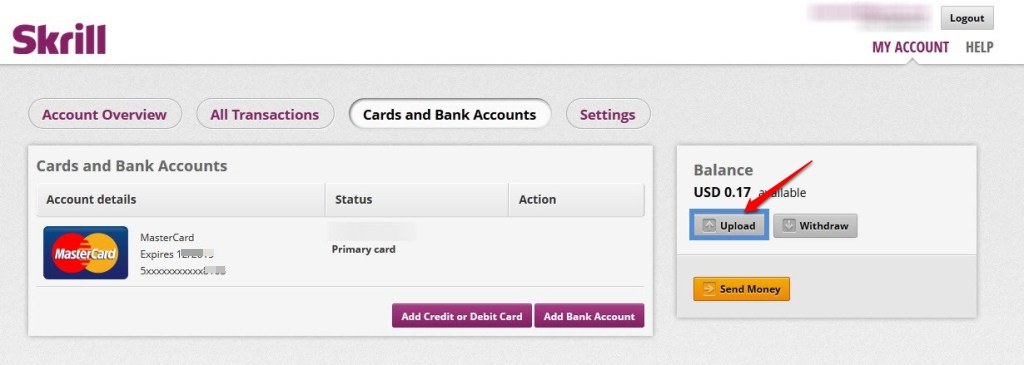Switch to All Transactions tab
This screenshot has height=365, width=1024.
pyautogui.click(x=264, y=114)
